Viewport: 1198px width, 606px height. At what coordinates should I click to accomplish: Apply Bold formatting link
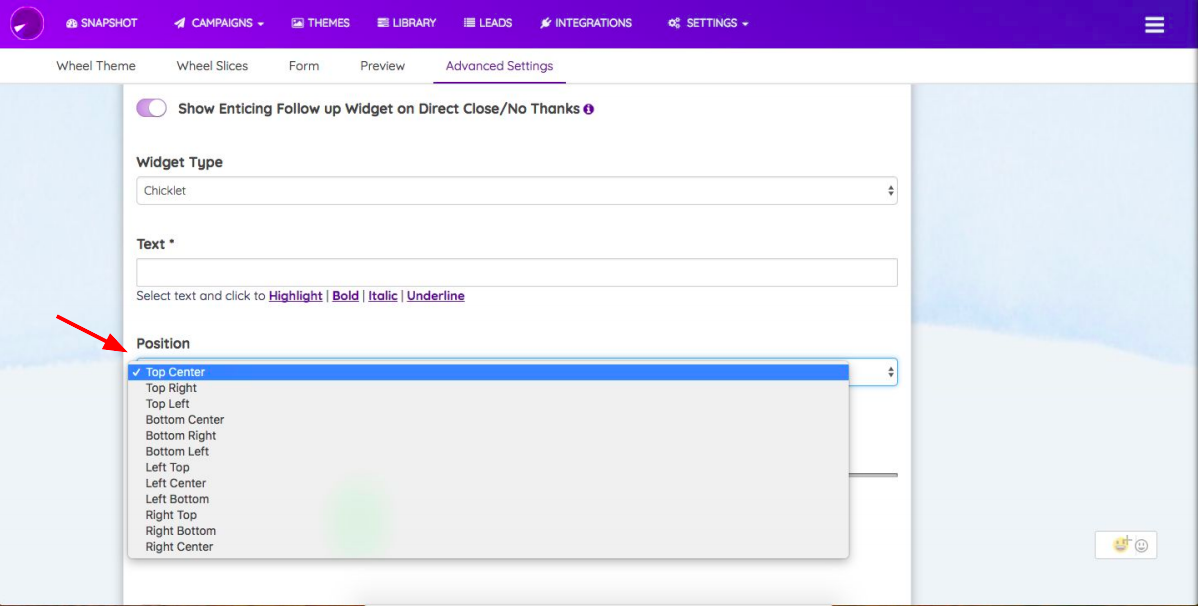(x=345, y=296)
